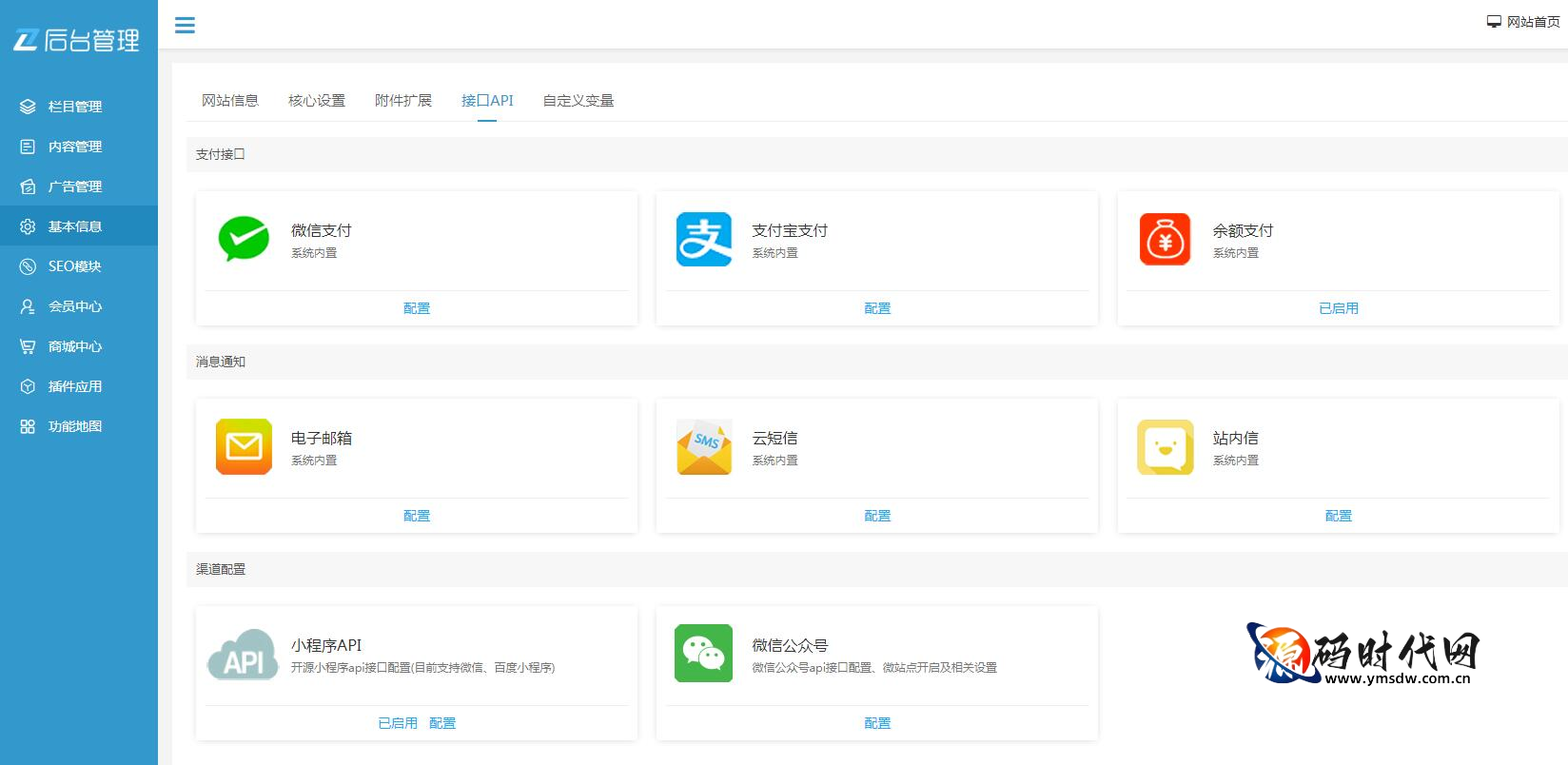Click the yellow 站内信 chat icon
This screenshot has width=1568, height=765.
[1165, 446]
